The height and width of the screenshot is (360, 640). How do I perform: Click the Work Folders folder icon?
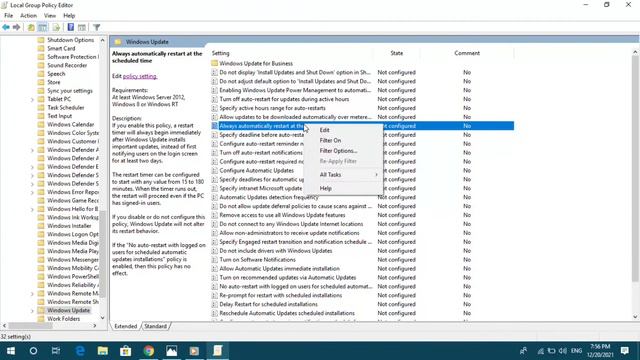click(x=41, y=319)
